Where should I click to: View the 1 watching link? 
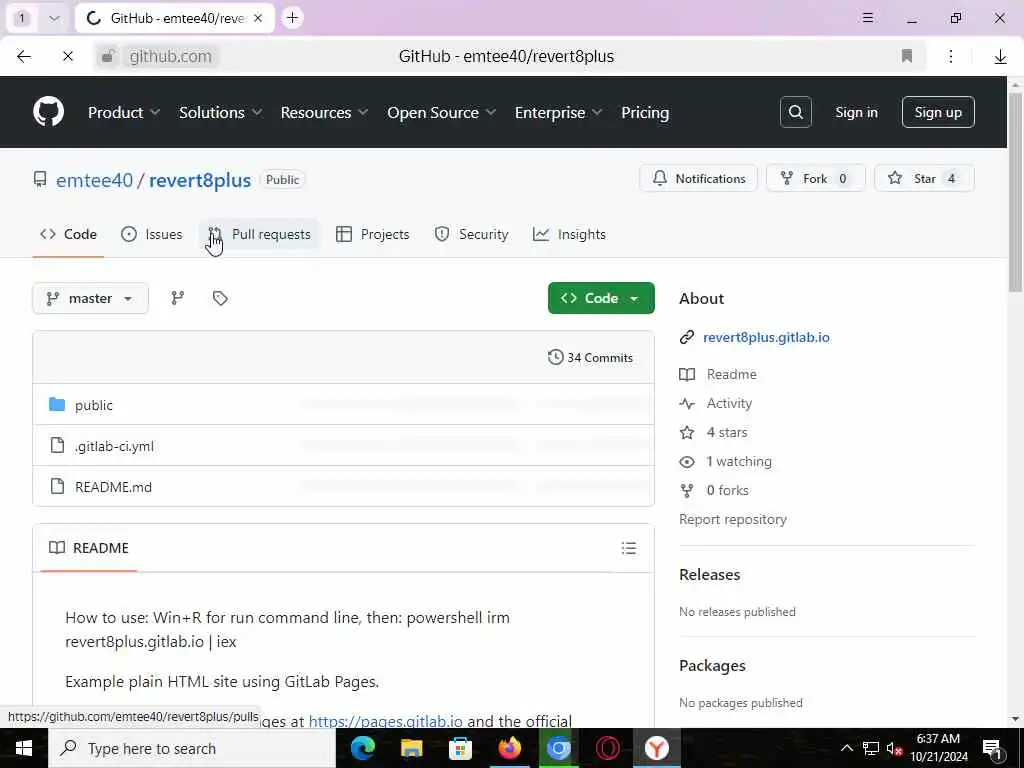pos(739,462)
